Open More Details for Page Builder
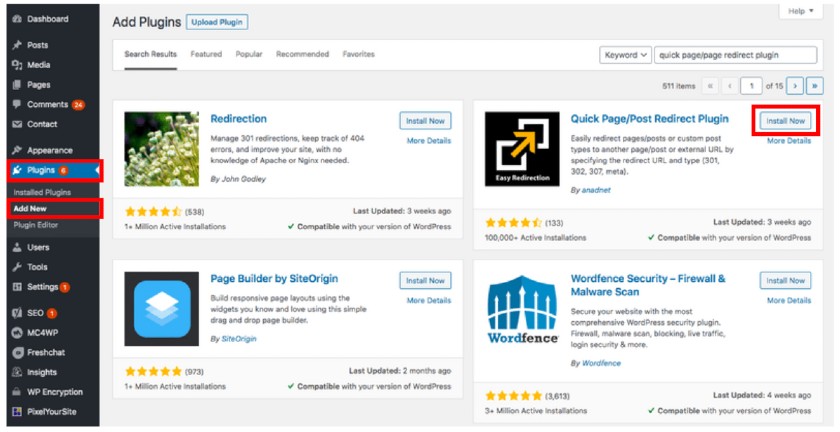Viewport: 840px width, 432px height. (x=429, y=300)
